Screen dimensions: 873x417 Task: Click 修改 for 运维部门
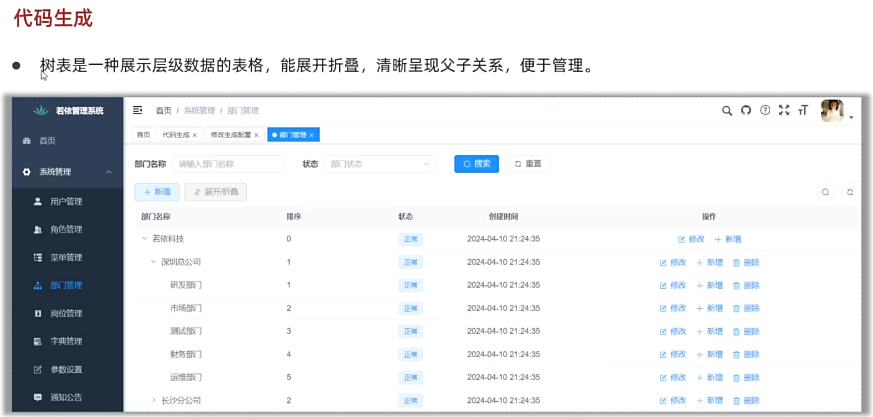[x=673, y=377]
